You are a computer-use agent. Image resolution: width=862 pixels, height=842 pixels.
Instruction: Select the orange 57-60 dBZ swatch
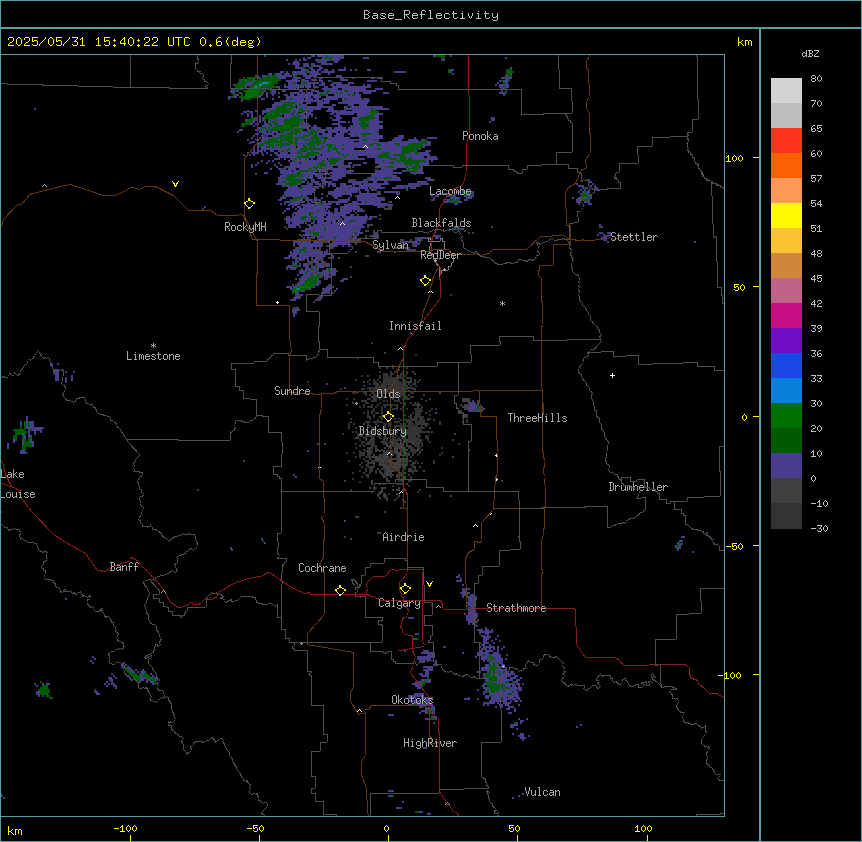point(786,165)
